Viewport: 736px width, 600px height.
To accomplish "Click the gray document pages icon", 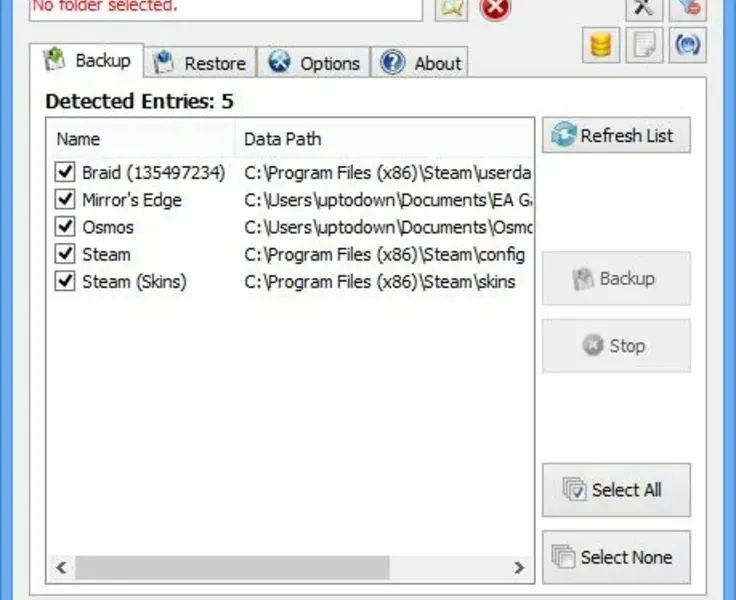I will (644, 45).
